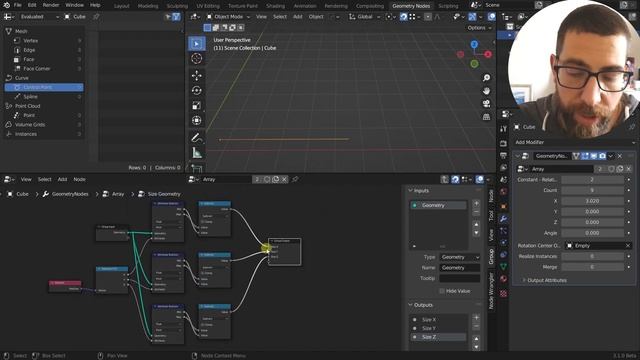Switch perspective/orthographic grid icon
Screen dimensions: 640x360
[486, 117]
